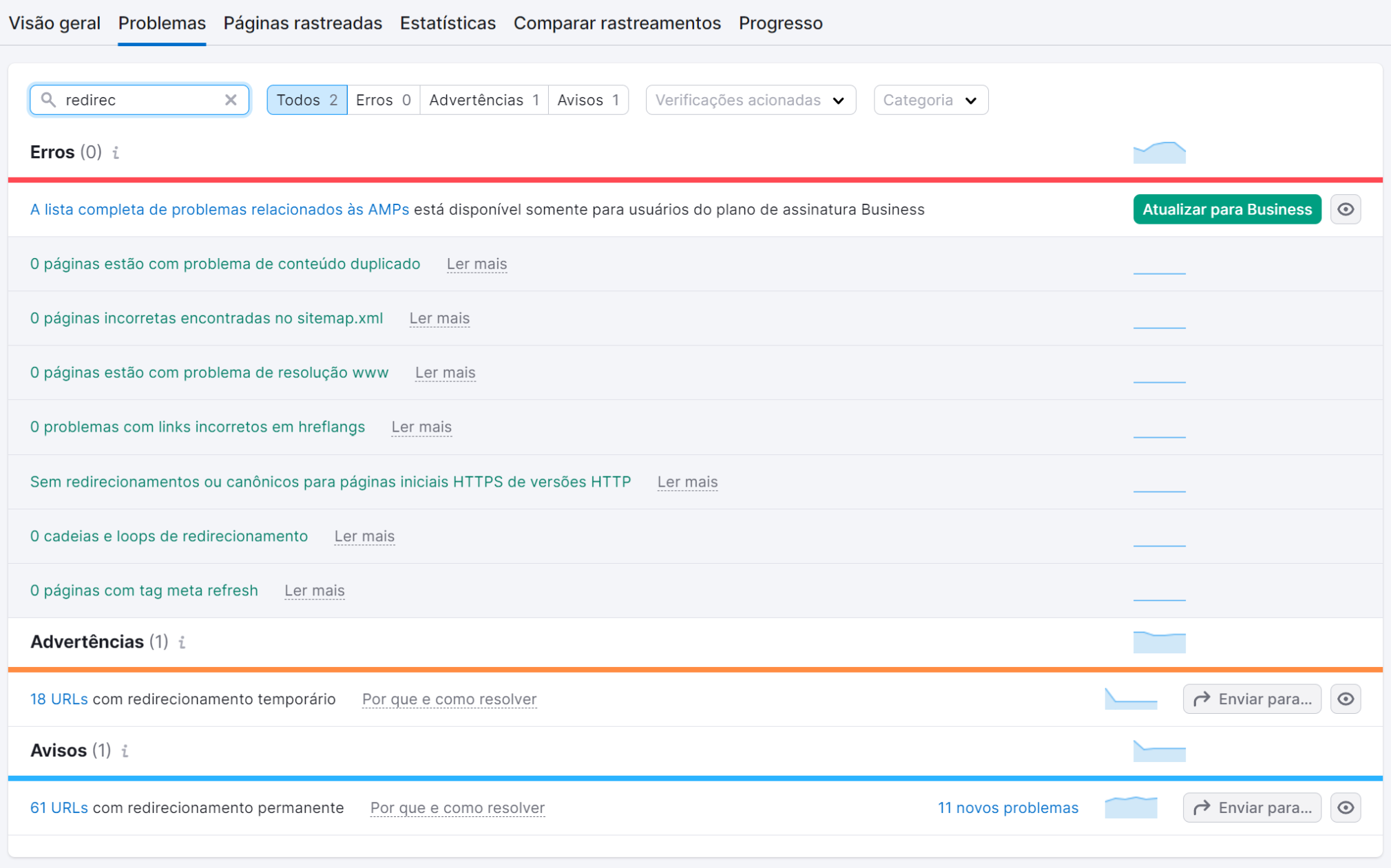Screen dimensions: 1391x868
Task: Open 11 novos problemas link
Action: coord(1007,807)
